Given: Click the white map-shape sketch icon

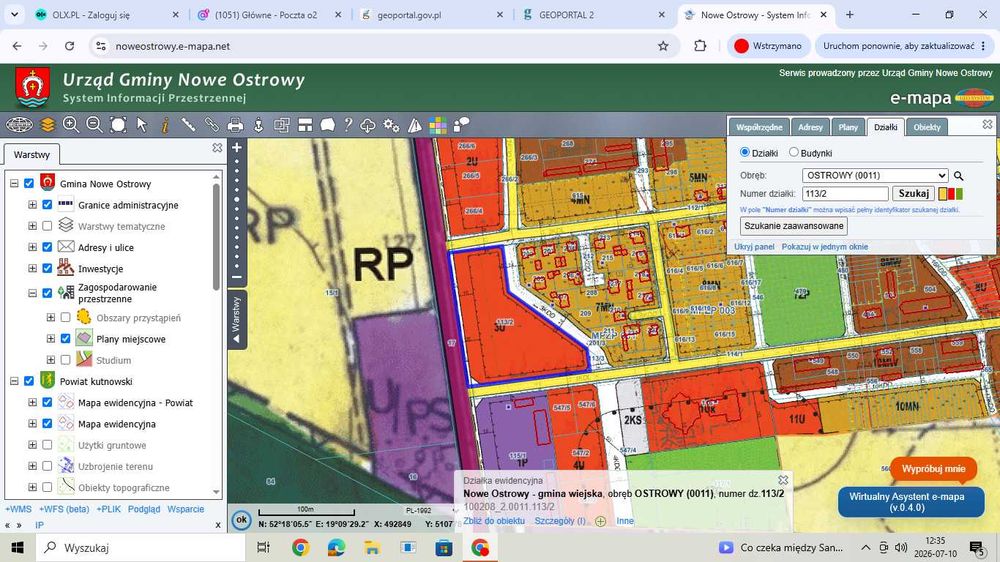Looking at the screenshot, I should (x=328, y=124).
